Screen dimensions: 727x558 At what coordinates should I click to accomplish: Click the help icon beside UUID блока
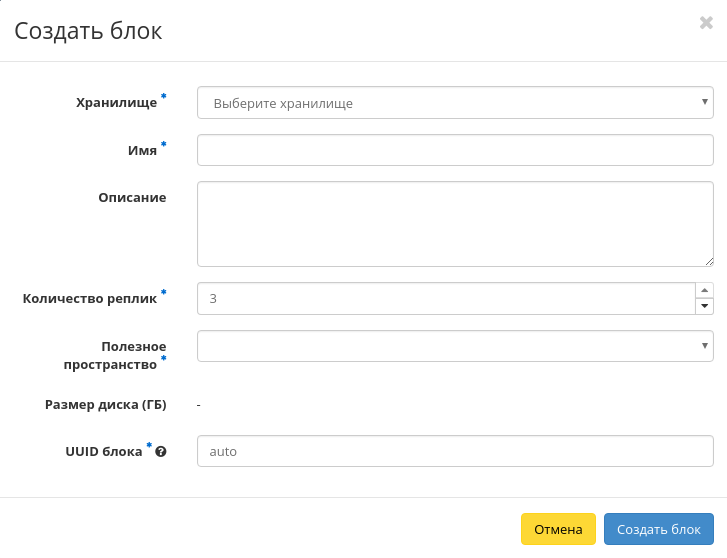(161, 451)
